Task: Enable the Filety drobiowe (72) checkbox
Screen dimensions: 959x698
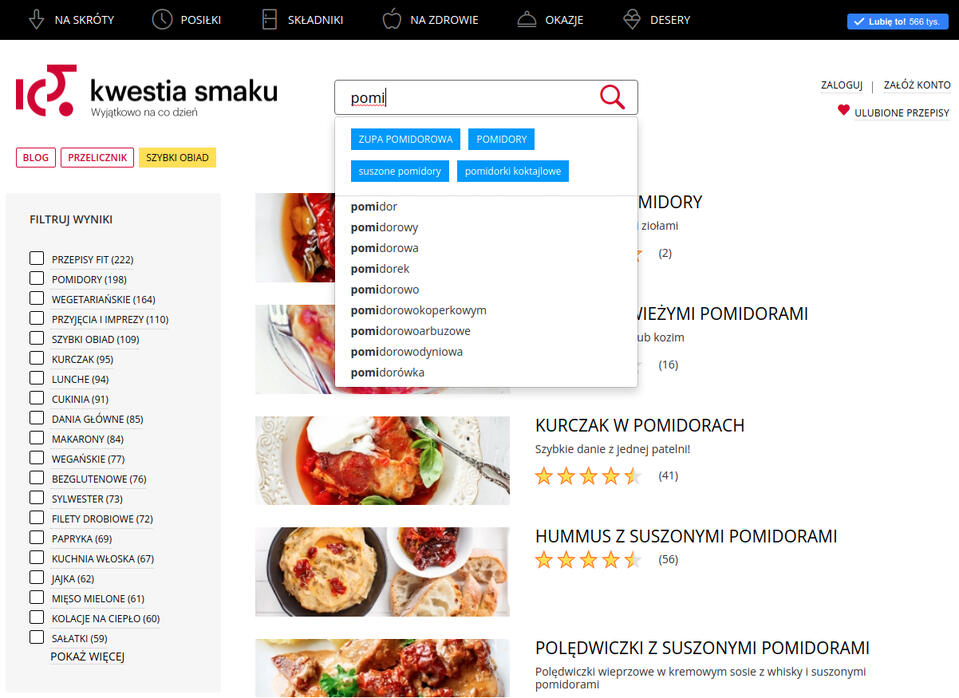Action: [x=37, y=518]
